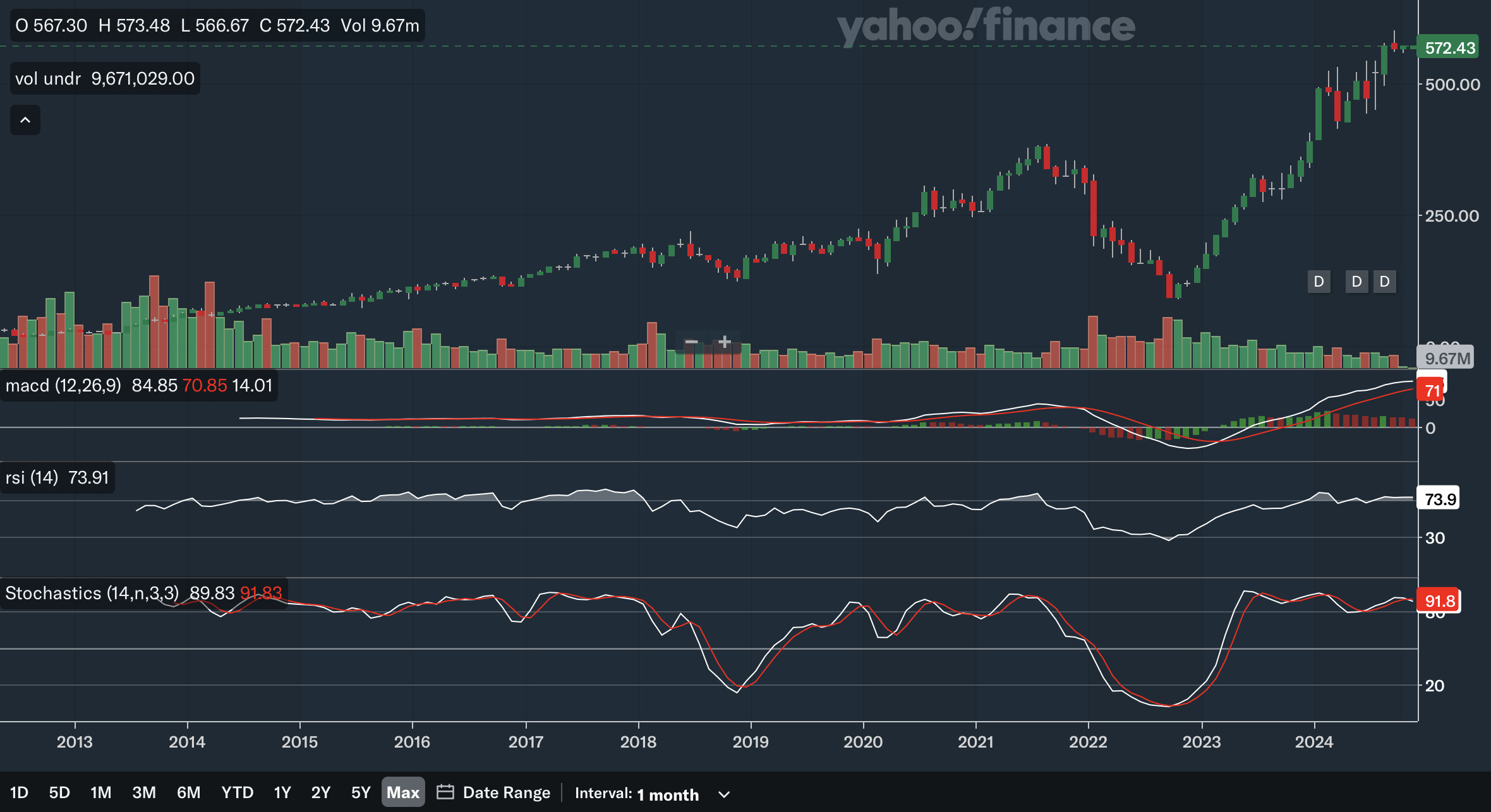This screenshot has width=1491, height=812.
Task: Click the first dividend D marker
Action: click(1319, 282)
